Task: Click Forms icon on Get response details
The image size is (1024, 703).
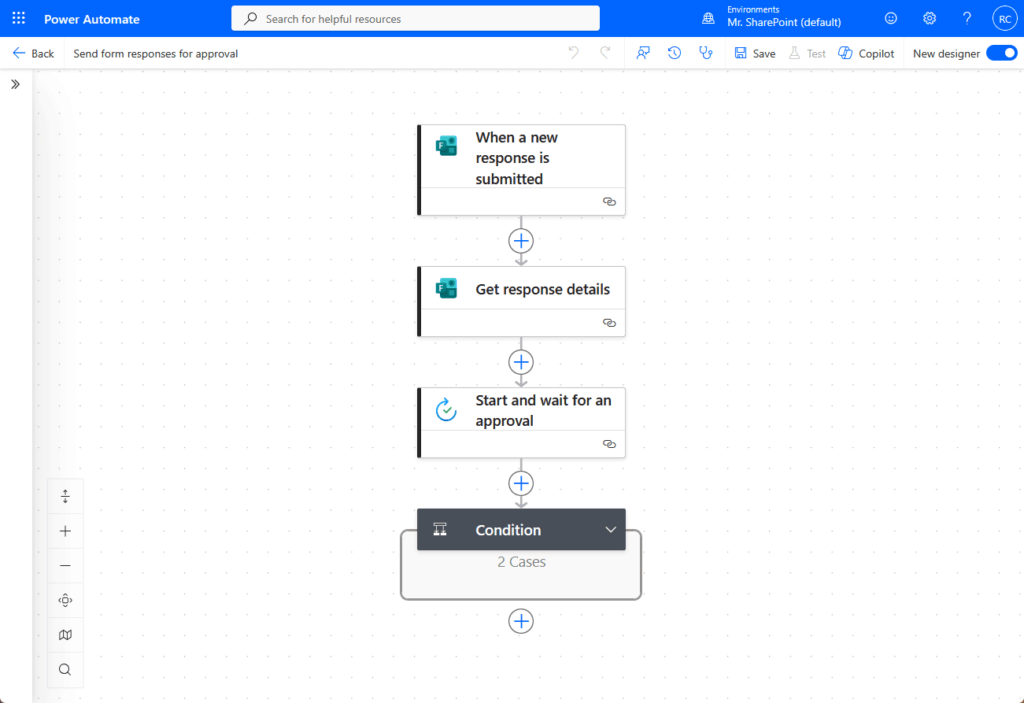Action: point(447,288)
